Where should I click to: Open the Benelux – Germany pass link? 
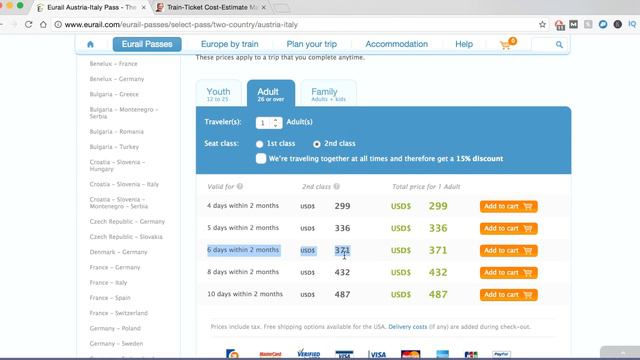click(117, 79)
